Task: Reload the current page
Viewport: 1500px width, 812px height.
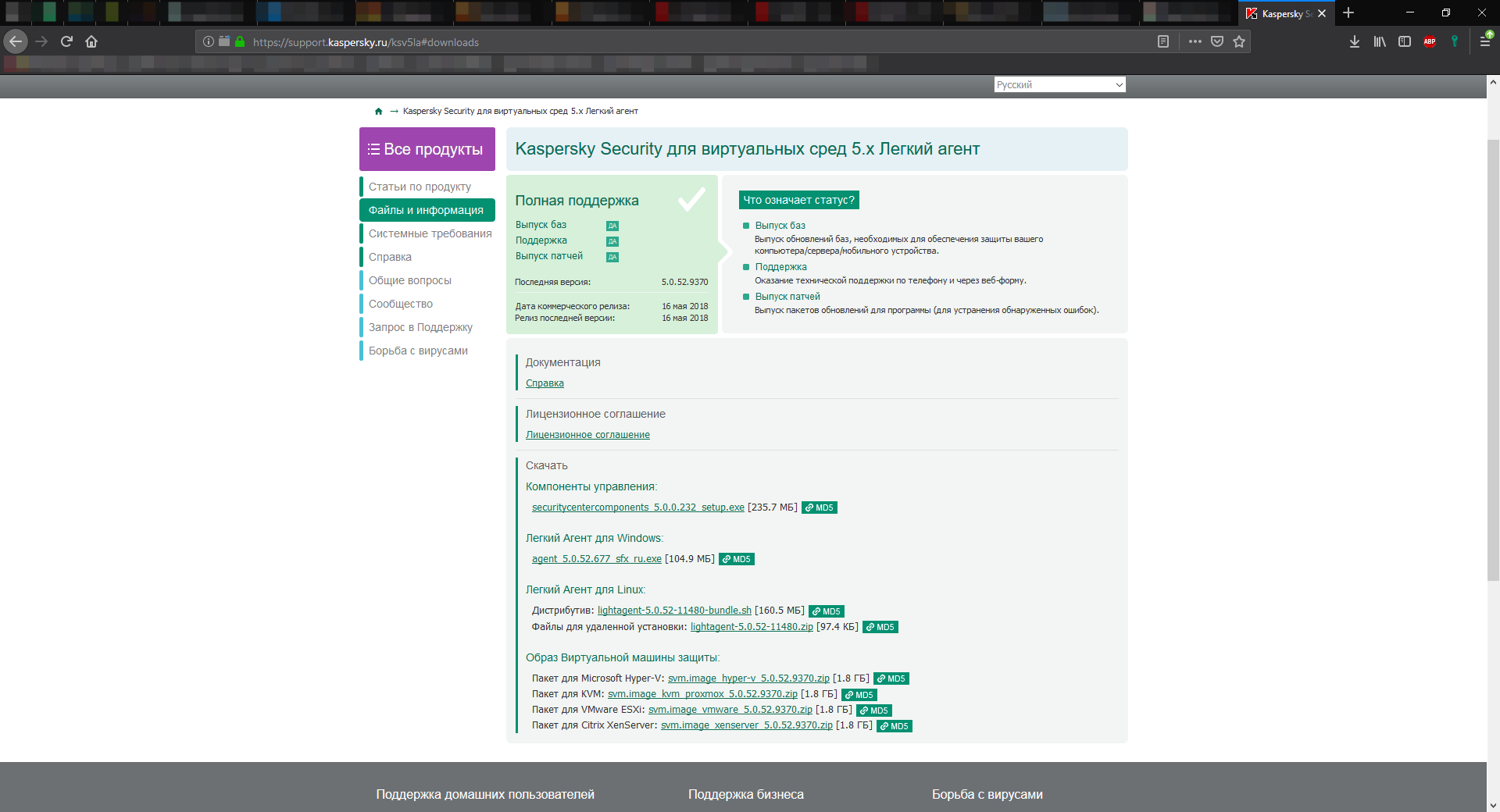Action: tap(66, 41)
